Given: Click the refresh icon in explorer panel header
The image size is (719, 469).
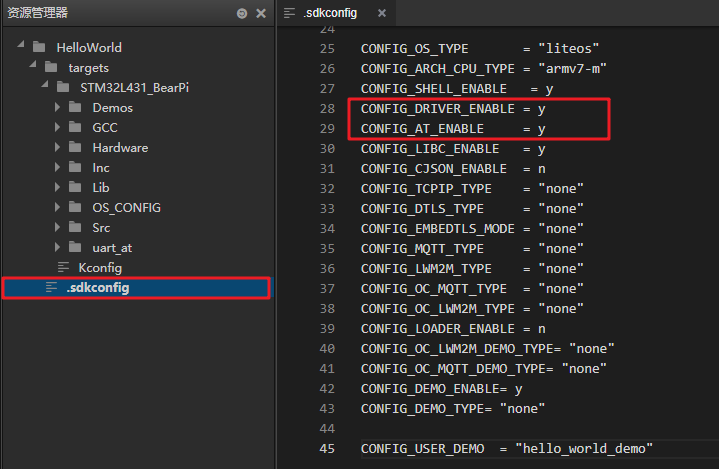Looking at the screenshot, I should click(x=242, y=13).
